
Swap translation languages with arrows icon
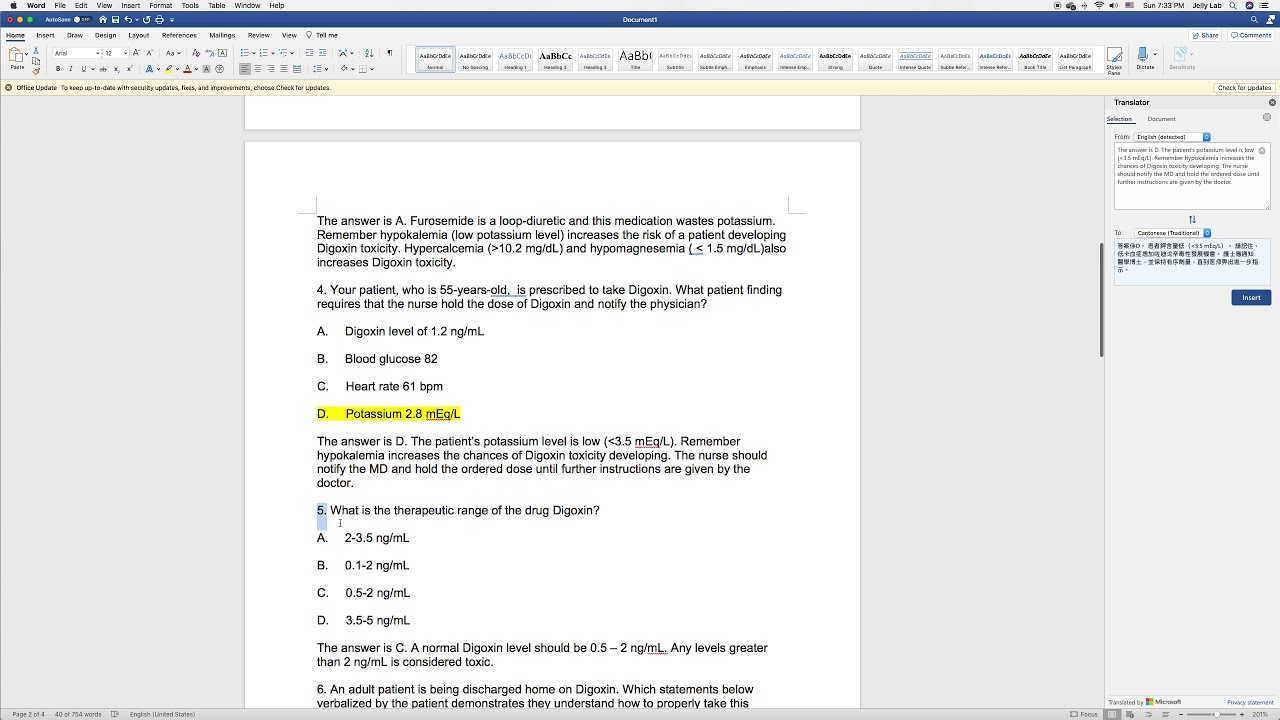[1192, 220]
